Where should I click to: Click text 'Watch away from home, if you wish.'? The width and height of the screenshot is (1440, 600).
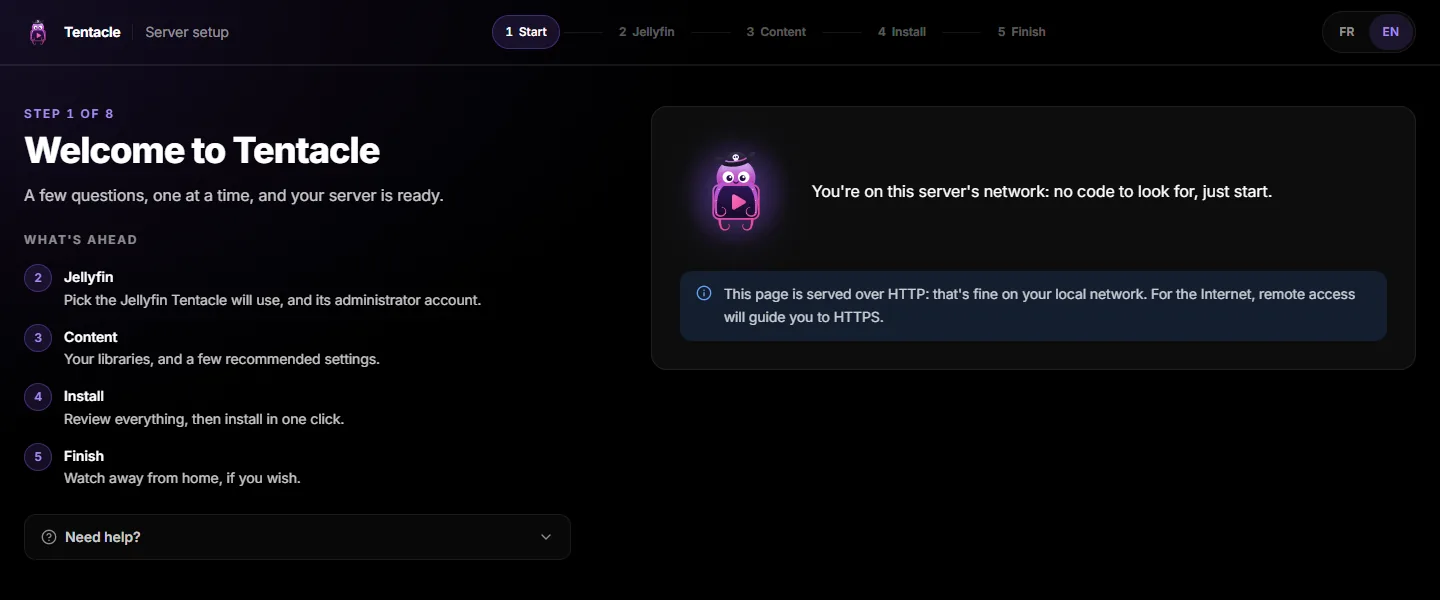coord(182,478)
